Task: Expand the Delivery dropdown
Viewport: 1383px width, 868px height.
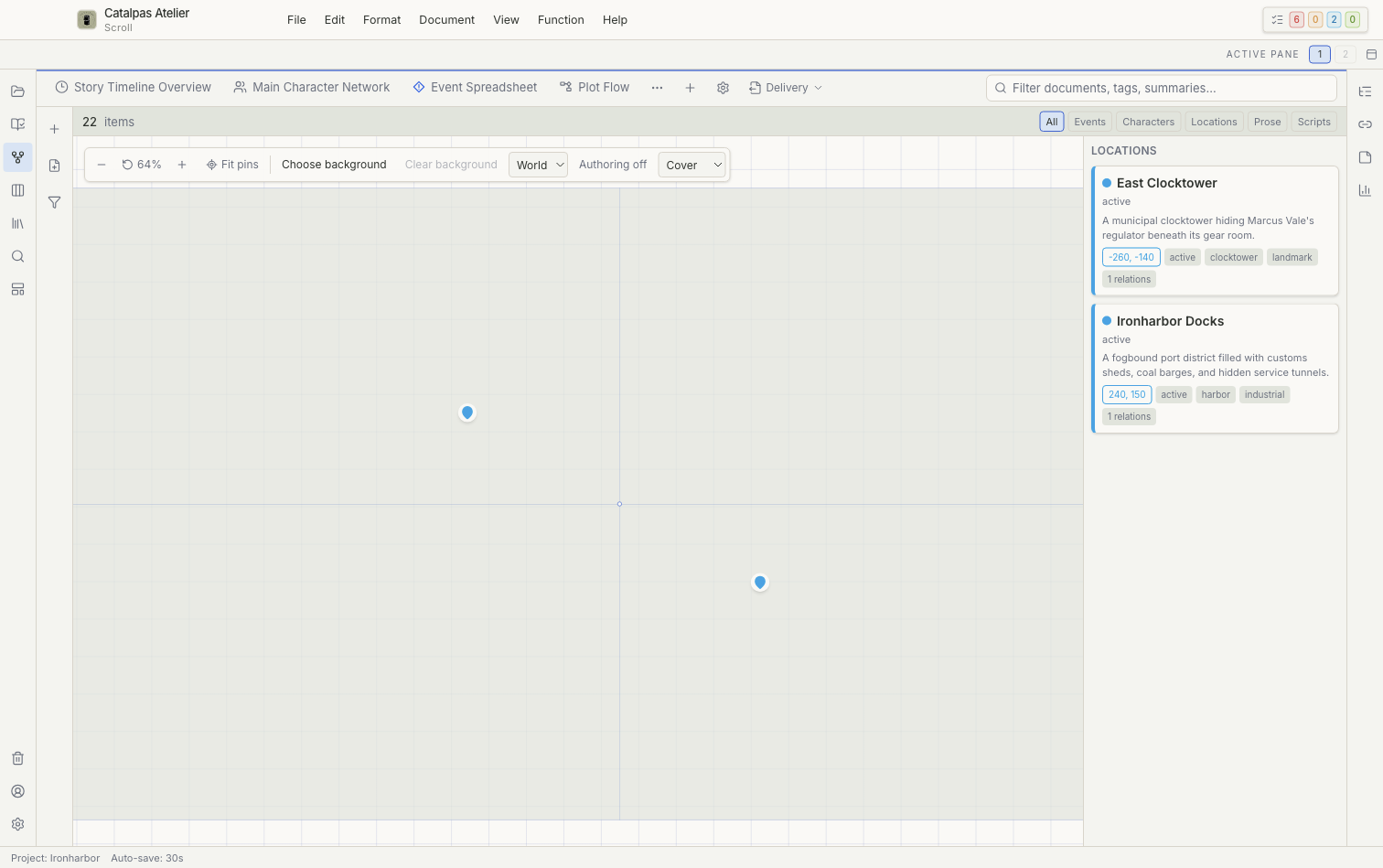Action: pyautogui.click(x=786, y=88)
